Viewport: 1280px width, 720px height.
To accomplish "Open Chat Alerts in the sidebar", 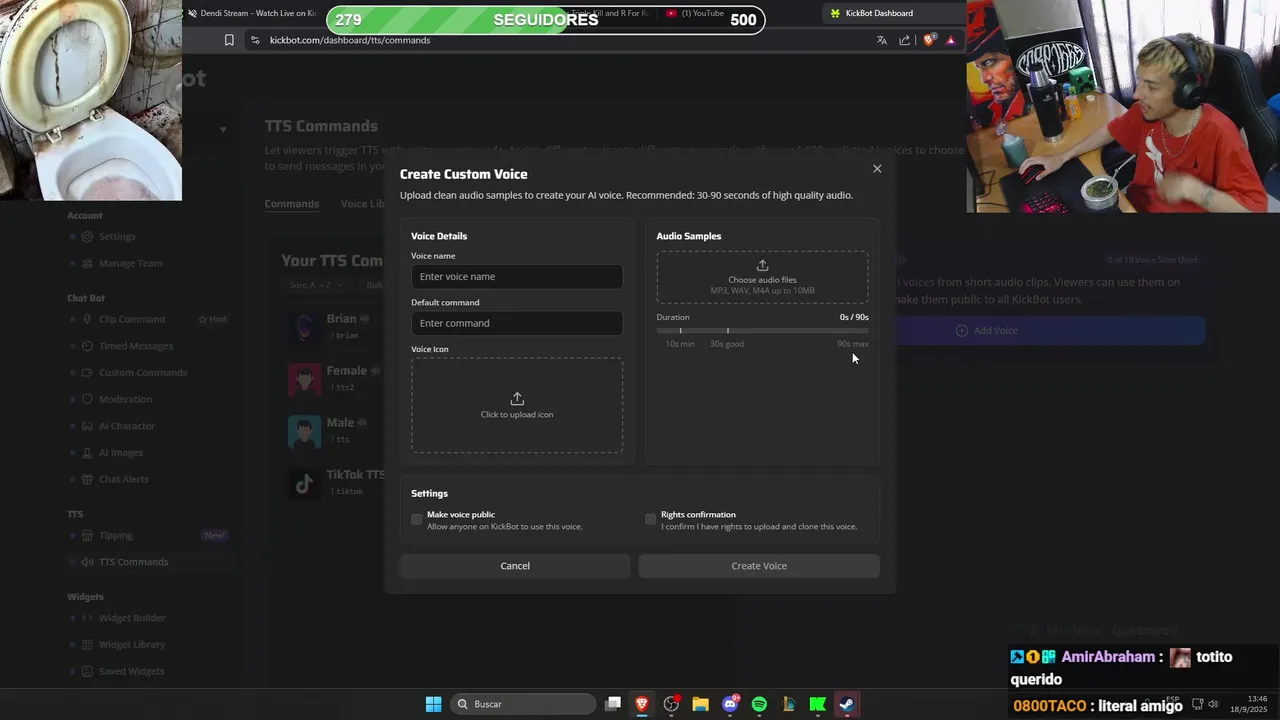I will [124, 479].
